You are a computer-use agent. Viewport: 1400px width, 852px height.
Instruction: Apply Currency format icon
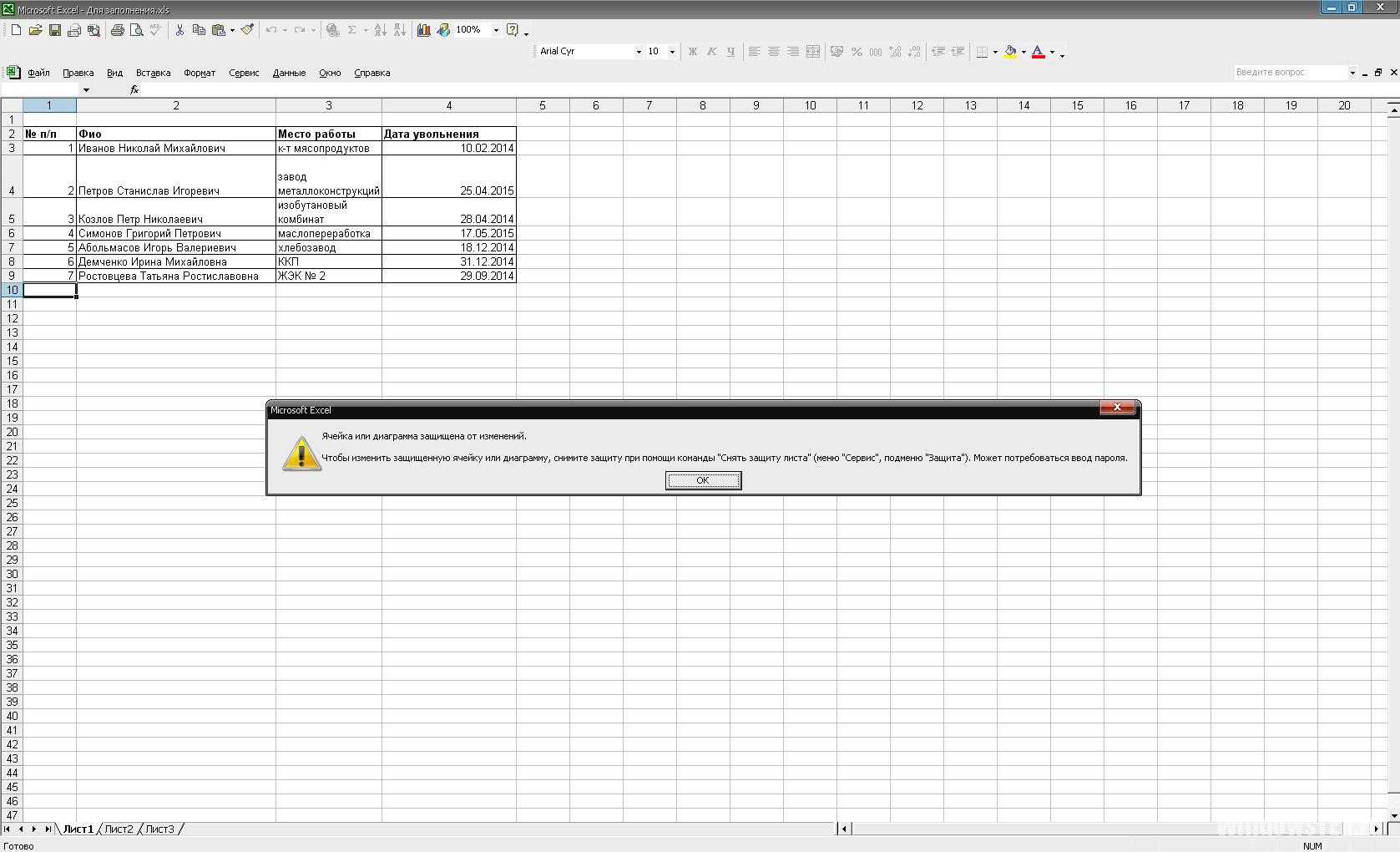[x=836, y=52]
